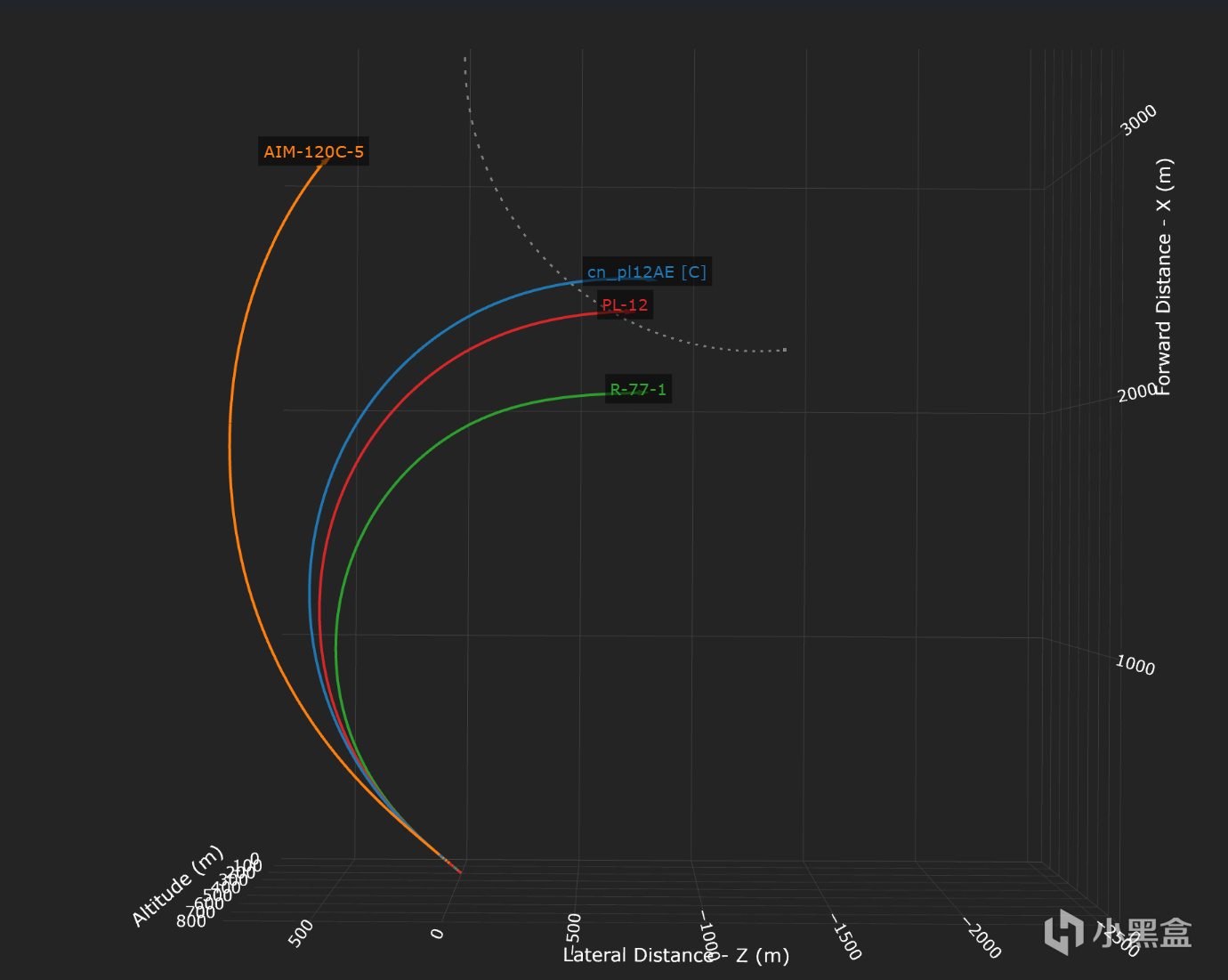Click the Forward Distance - X (m) axis title

click(1164, 277)
